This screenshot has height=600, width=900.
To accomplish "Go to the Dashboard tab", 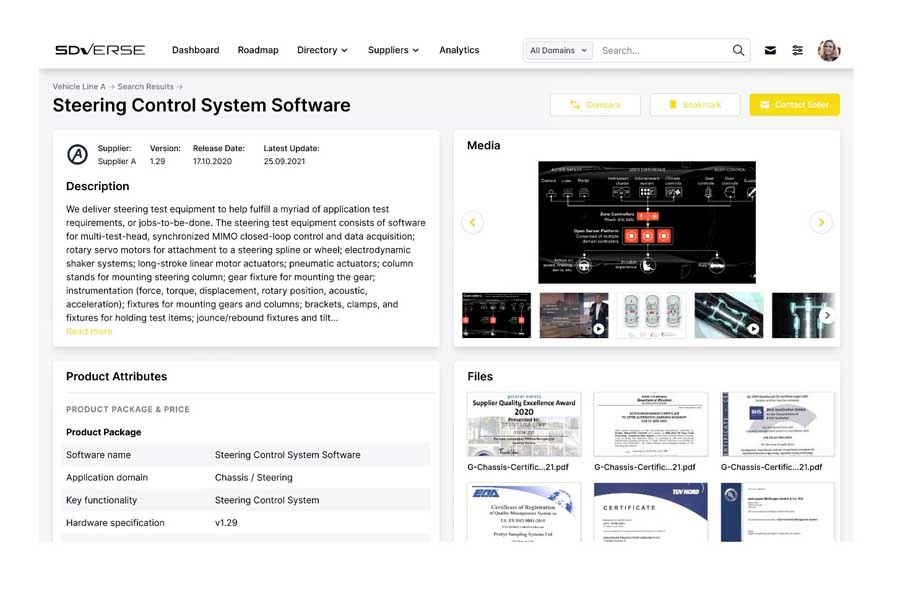I will pos(195,50).
